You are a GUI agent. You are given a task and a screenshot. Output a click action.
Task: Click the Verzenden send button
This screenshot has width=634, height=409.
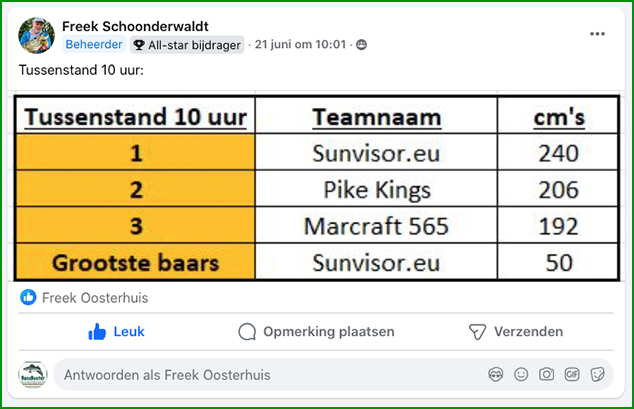click(516, 332)
